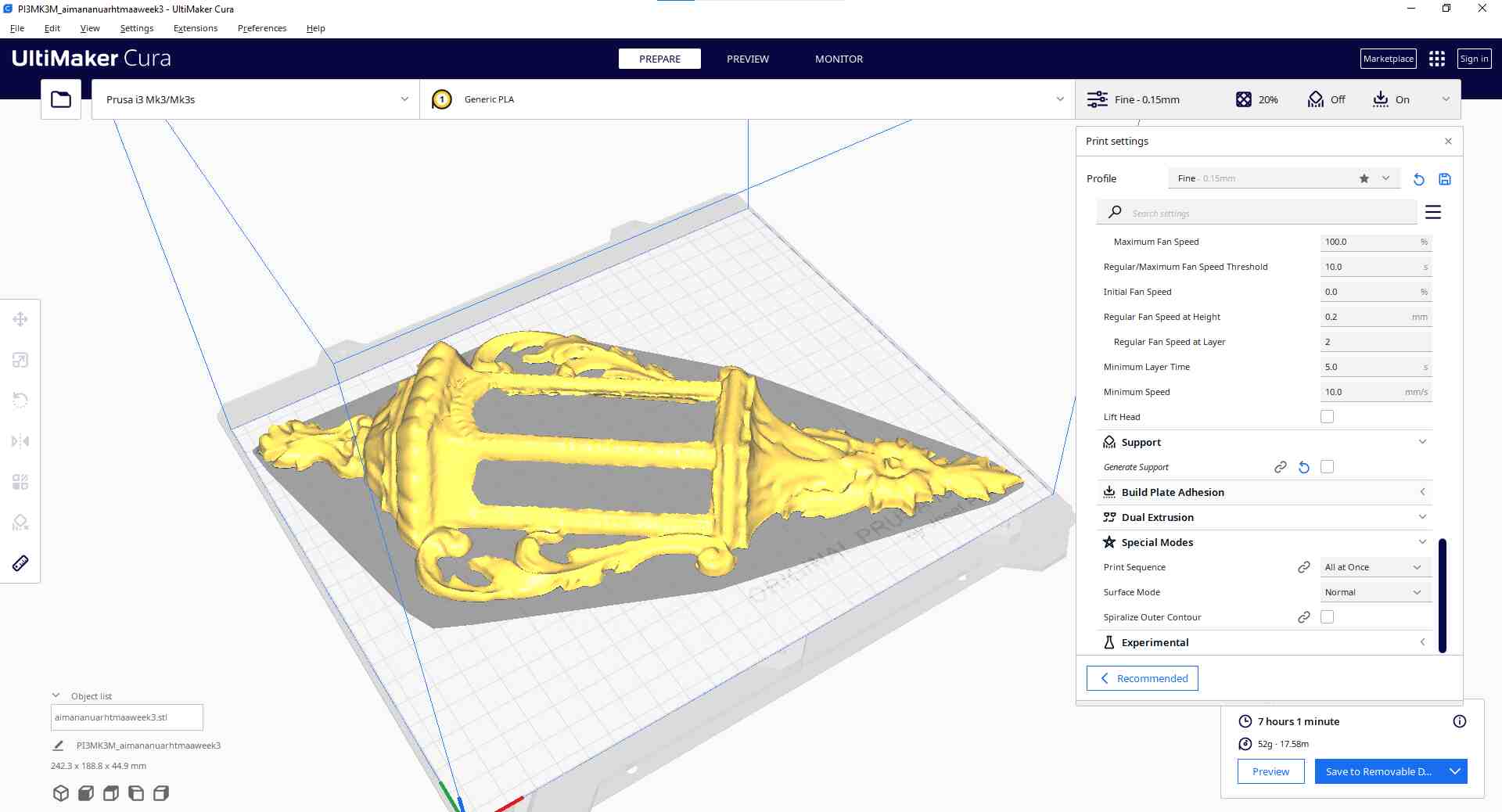Edit the Minimum Layer Time field
This screenshot has width=1502, height=812.
(1375, 367)
